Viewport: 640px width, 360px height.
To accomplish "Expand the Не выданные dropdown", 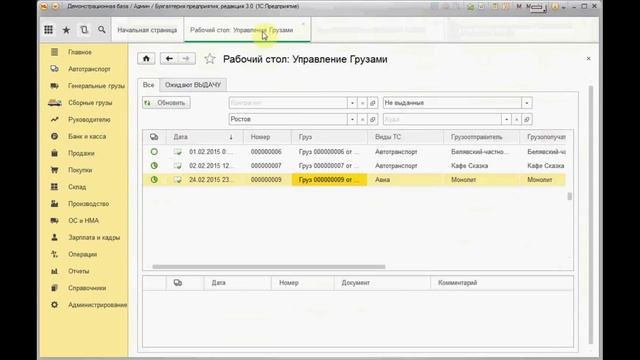I will pos(527,103).
